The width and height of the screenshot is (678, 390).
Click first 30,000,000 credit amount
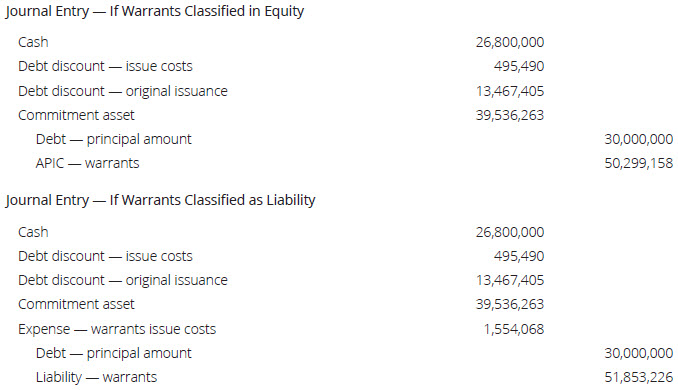(639, 139)
